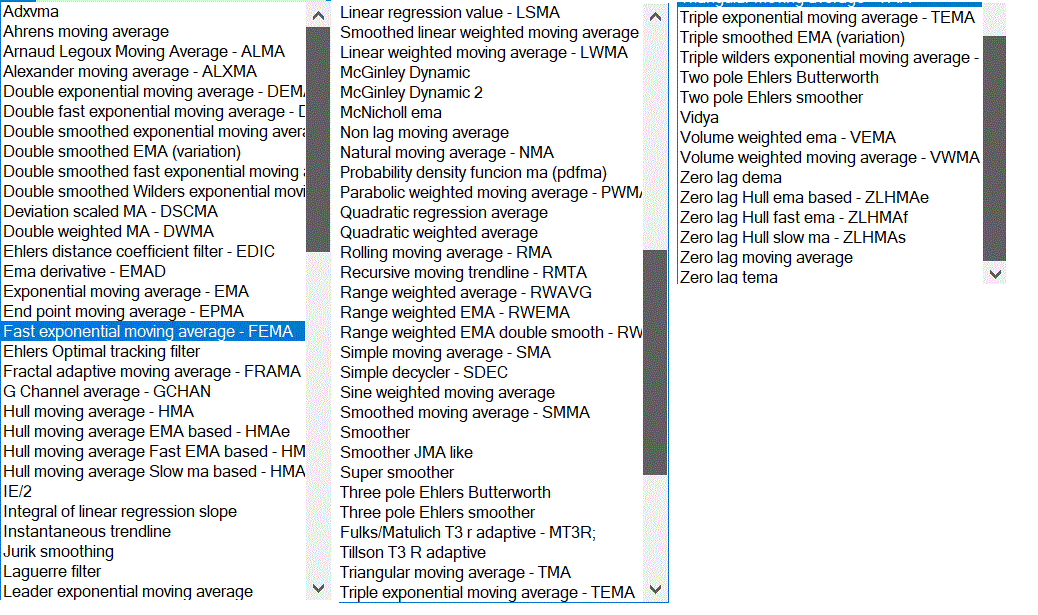Choose Arnaud Legoux Moving Average - ALMA
The height and width of the screenshot is (615, 1038).
click(x=144, y=52)
